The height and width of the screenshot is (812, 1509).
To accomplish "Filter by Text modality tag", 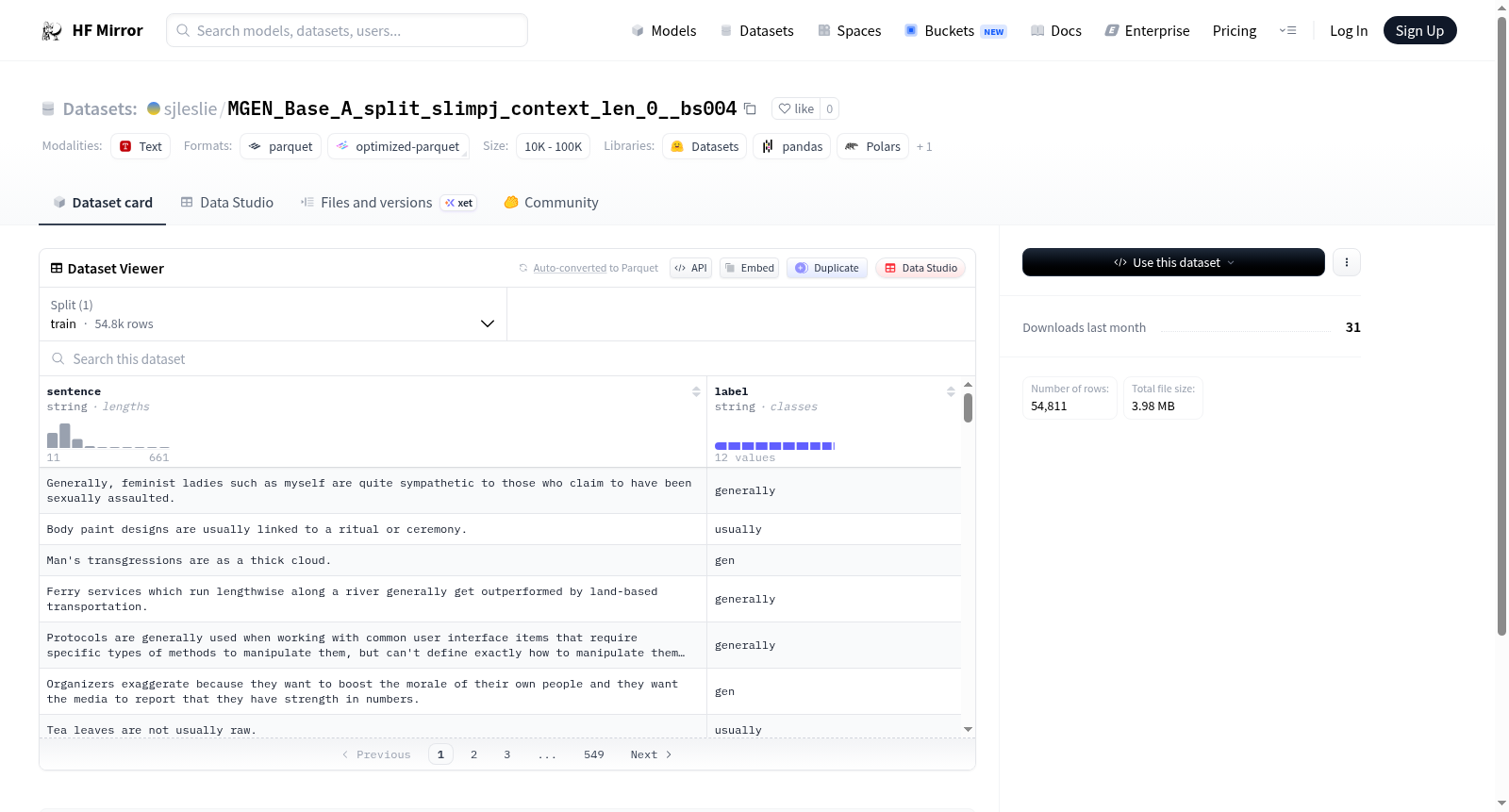I will coord(141,146).
